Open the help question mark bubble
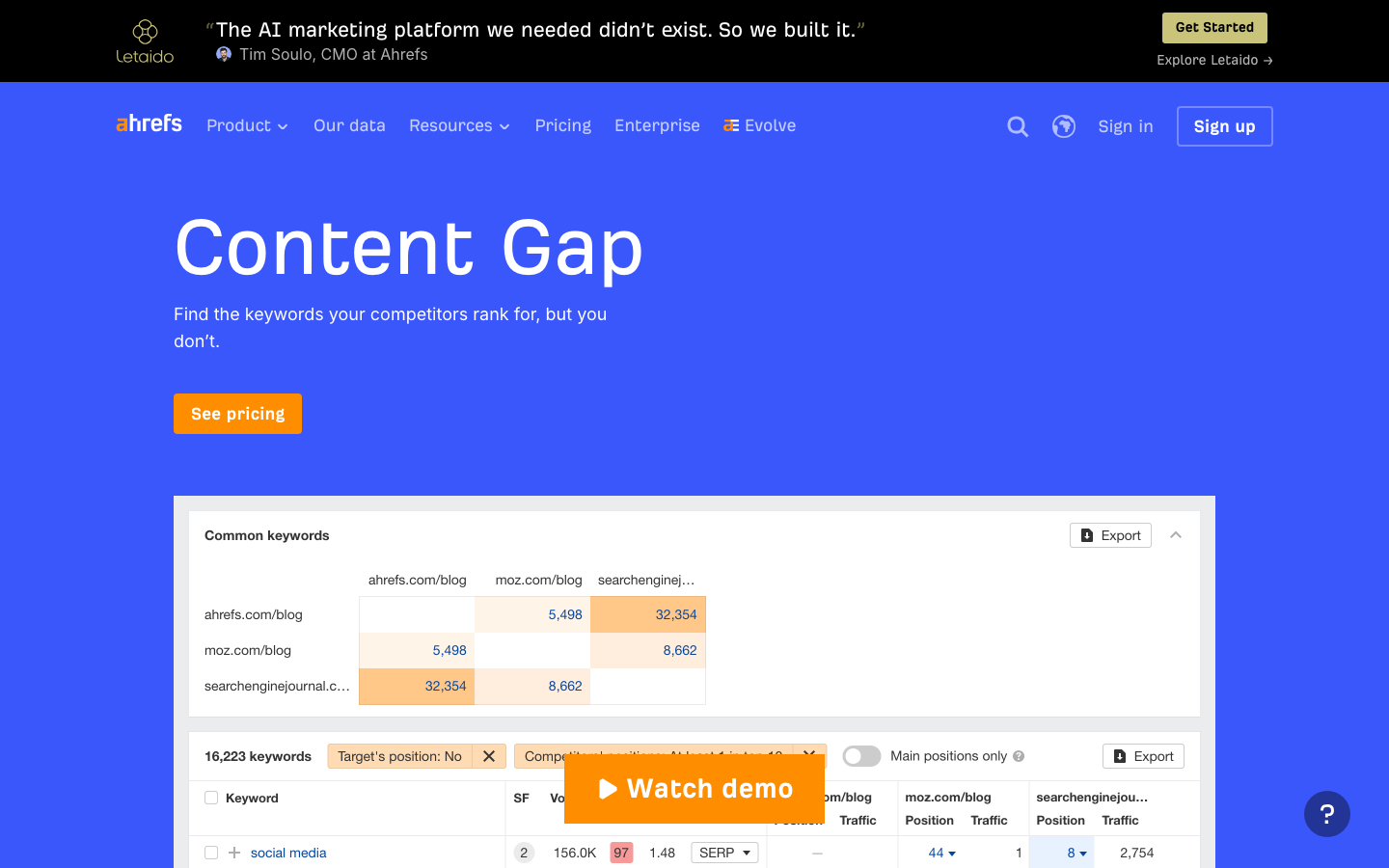This screenshot has width=1389, height=868. pos(1327,814)
